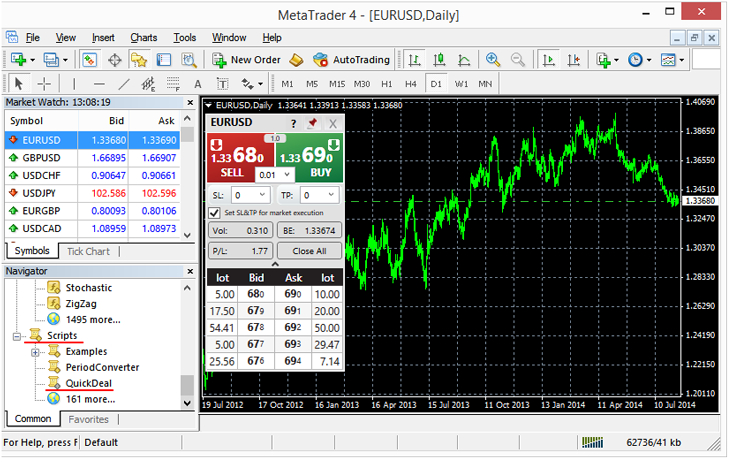Zoom out of the chart
Image resolution: width=733 pixels, height=464 pixels.
click(517, 60)
